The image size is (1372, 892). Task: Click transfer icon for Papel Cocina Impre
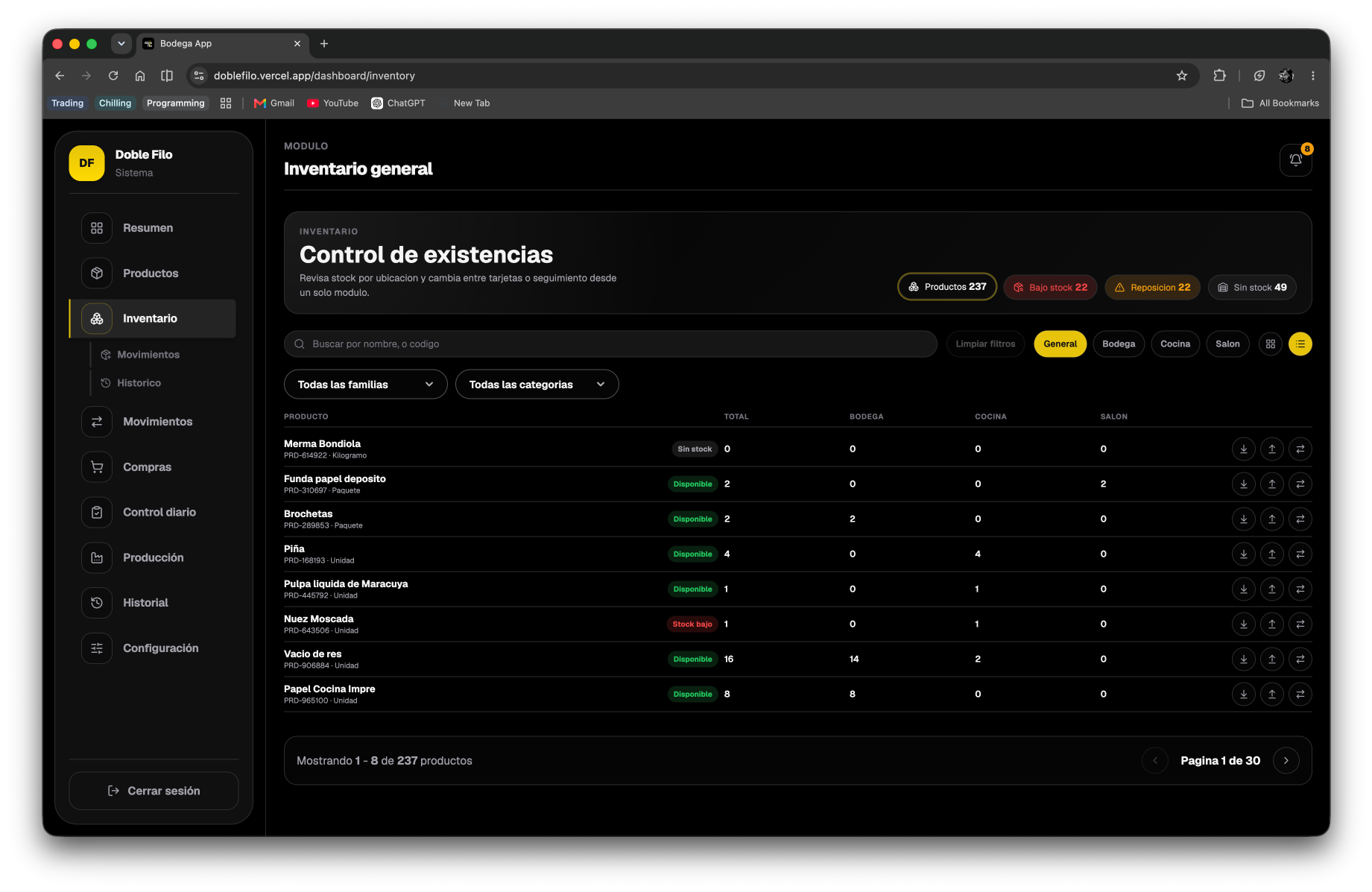[x=1300, y=695]
